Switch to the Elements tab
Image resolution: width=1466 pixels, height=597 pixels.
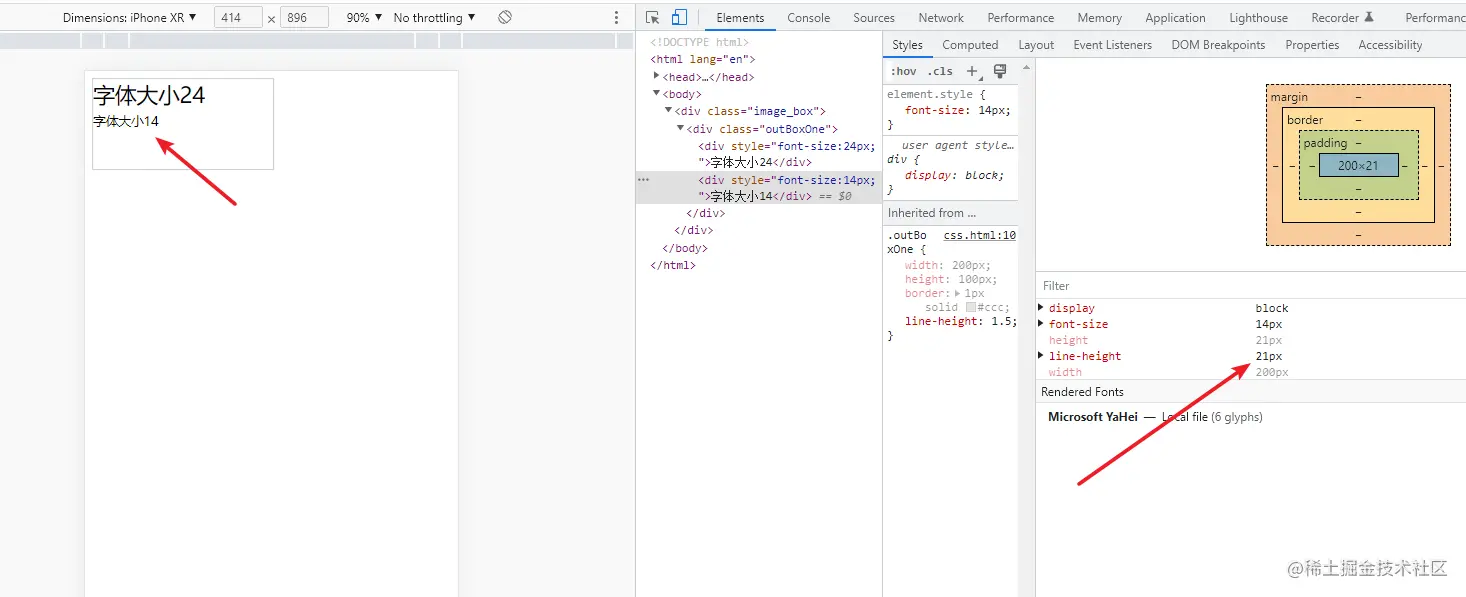(x=740, y=17)
